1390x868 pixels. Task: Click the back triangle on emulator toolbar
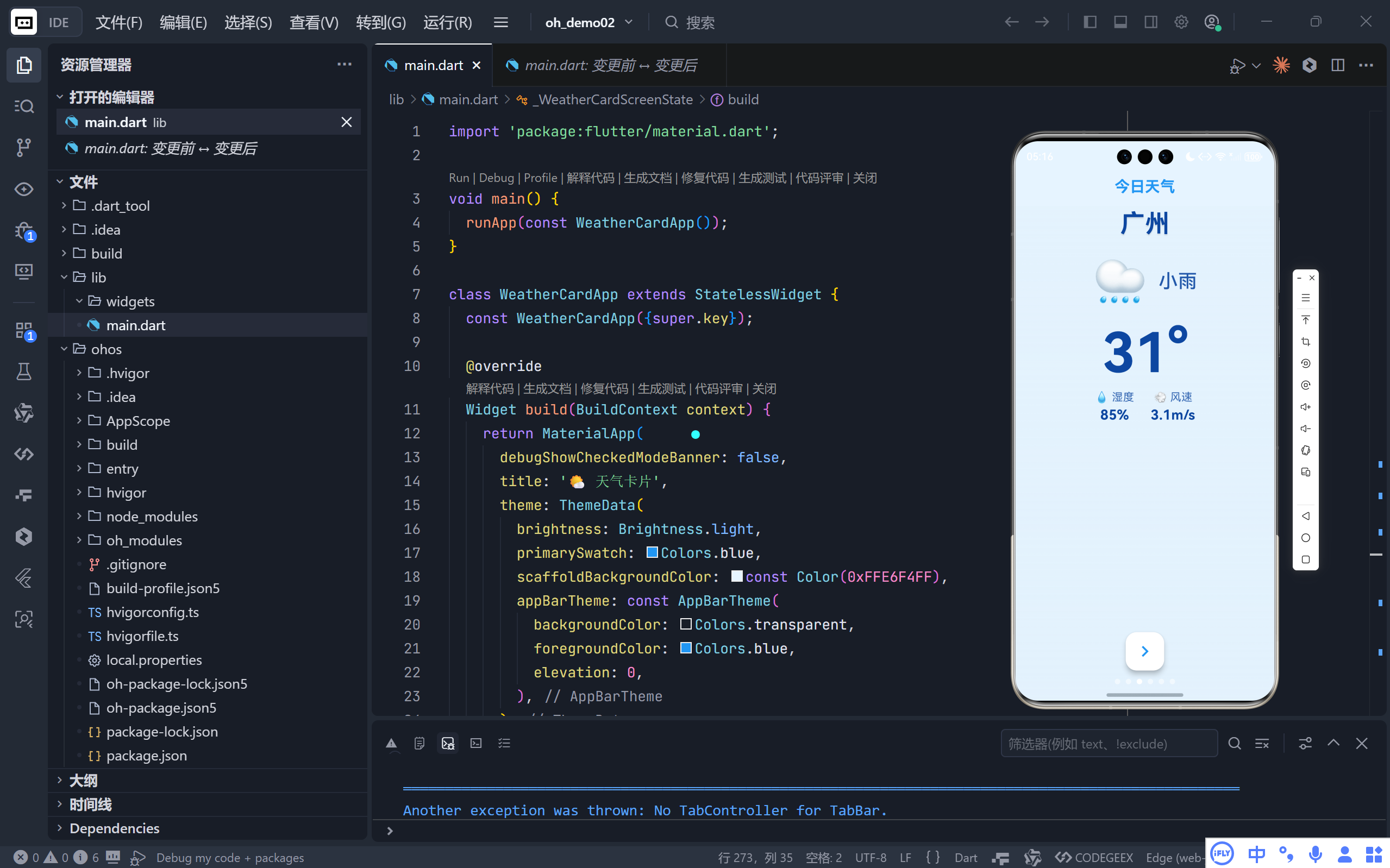(1305, 516)
